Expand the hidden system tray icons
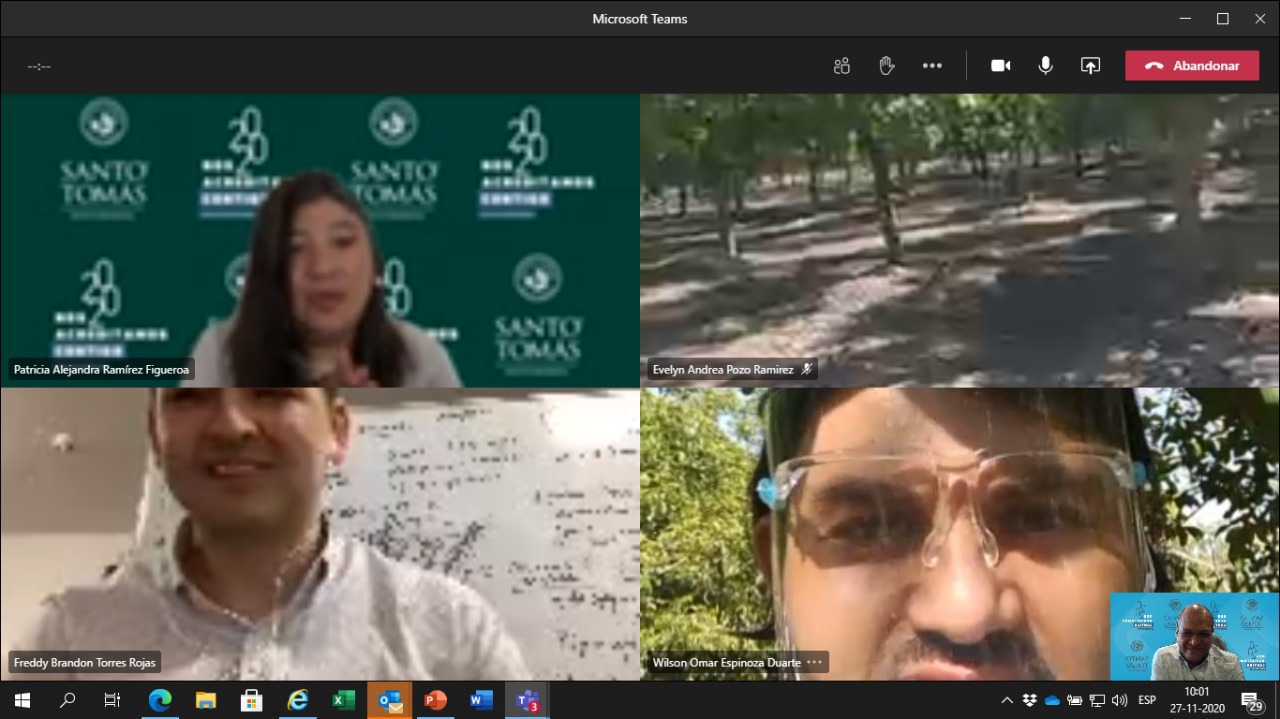This screenshot has width=1280, height=719. 1007,700
